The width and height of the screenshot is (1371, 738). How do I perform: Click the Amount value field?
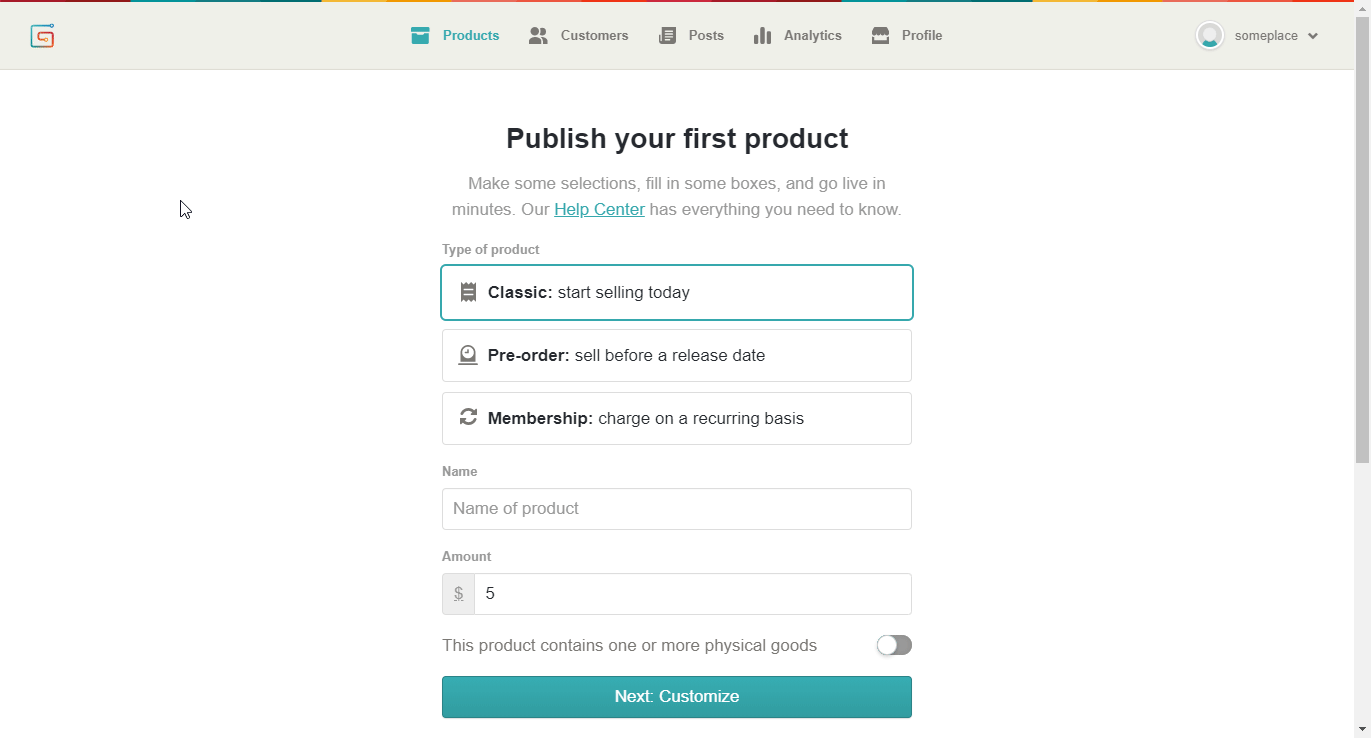point(691,593)
